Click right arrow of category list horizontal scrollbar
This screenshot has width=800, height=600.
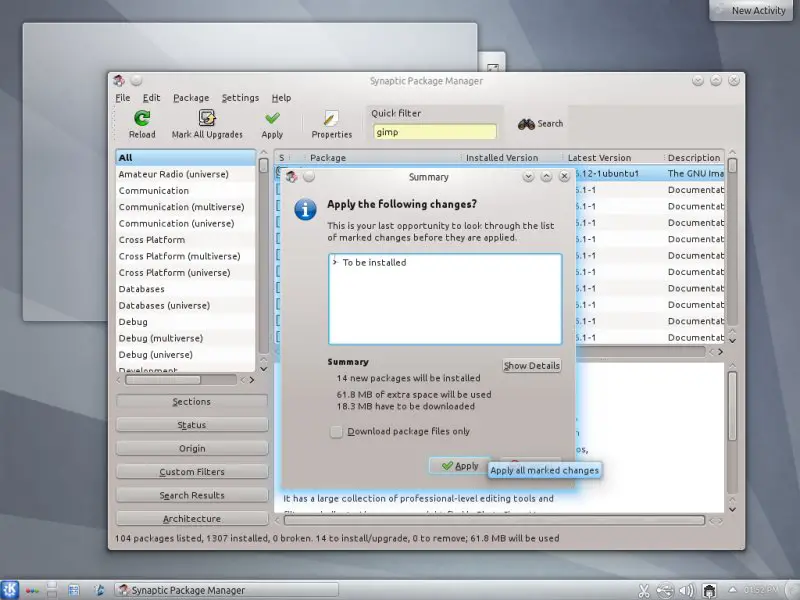tap(252, 380)
